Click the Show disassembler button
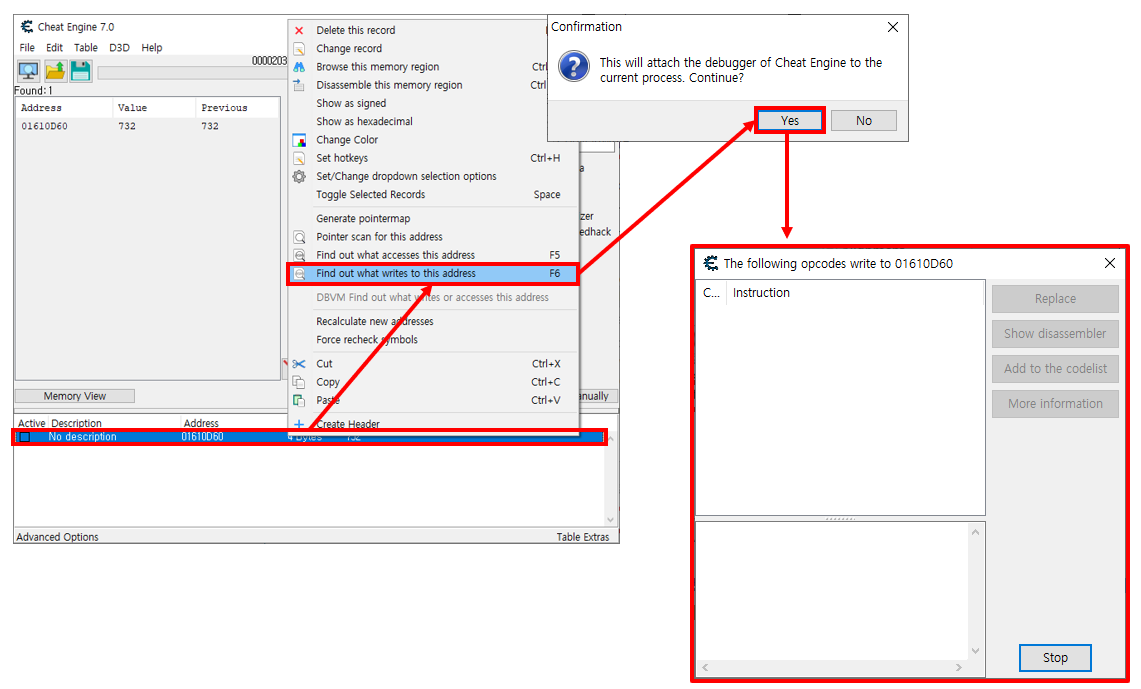 click(1055, 333)
